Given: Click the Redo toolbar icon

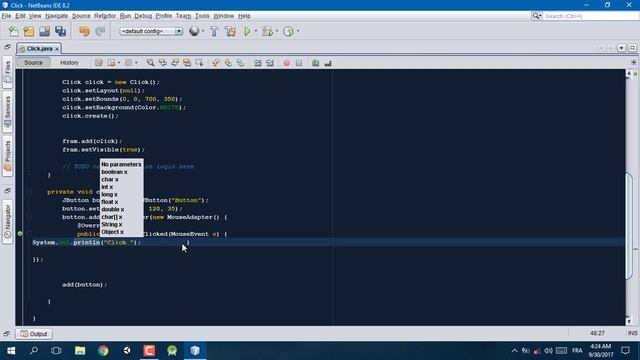Looking at the screenshot, I should point(100,31).
